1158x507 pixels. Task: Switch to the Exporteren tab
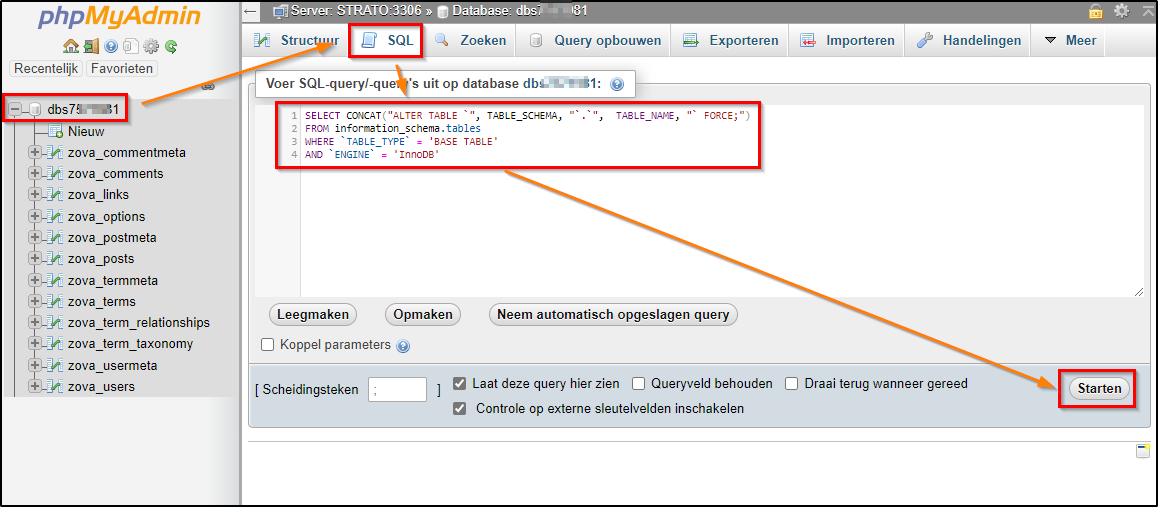pos(730,41)
